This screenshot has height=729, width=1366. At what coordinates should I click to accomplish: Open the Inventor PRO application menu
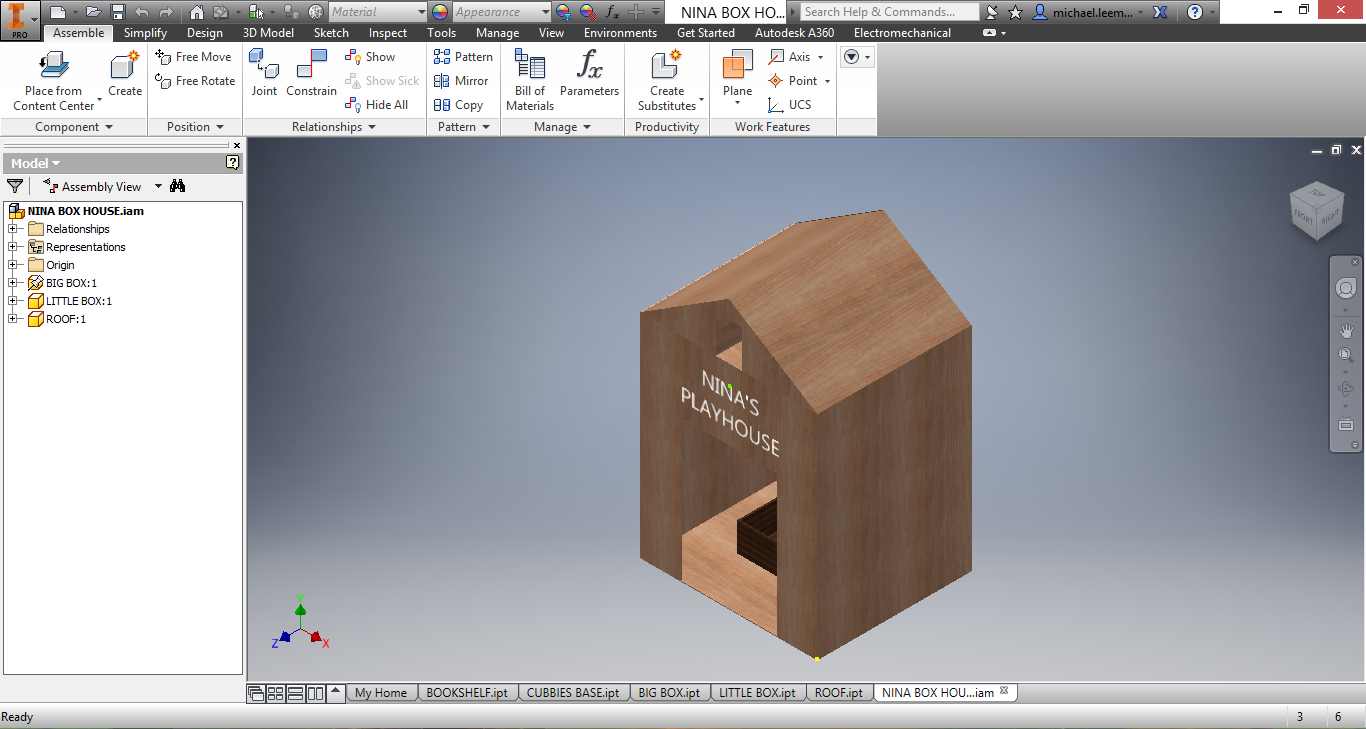pos(19,19)
